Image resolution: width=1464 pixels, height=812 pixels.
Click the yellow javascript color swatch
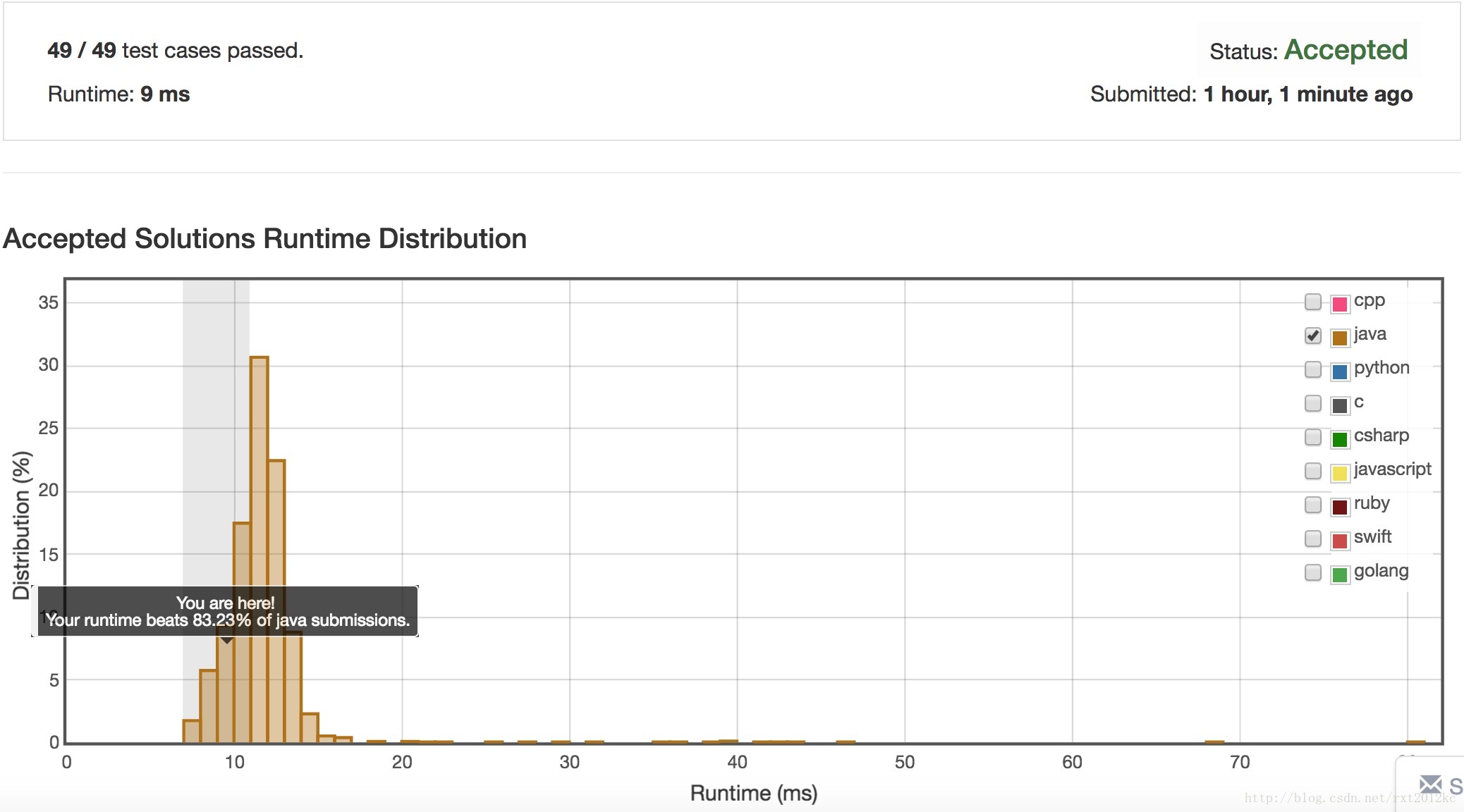1340,473
